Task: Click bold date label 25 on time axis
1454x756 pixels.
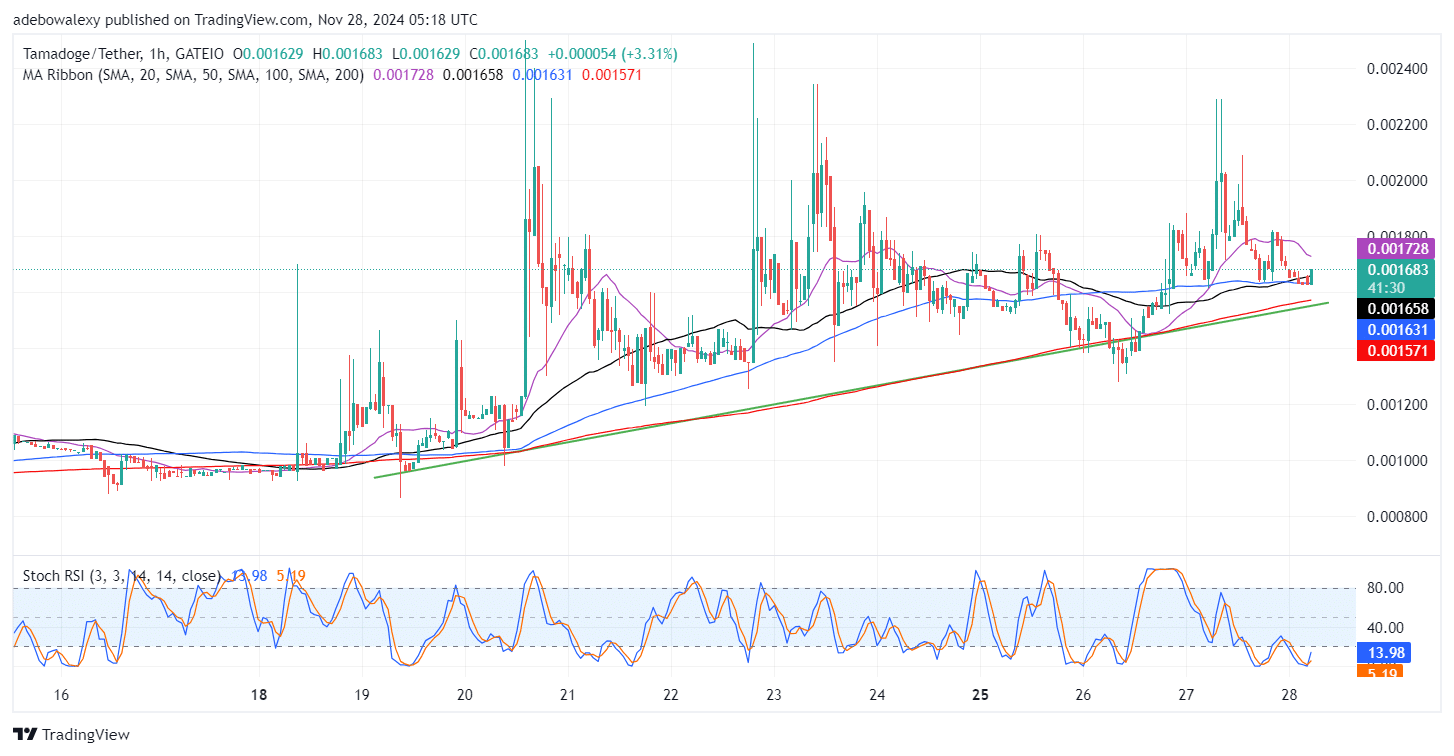Action: (980, 694)
